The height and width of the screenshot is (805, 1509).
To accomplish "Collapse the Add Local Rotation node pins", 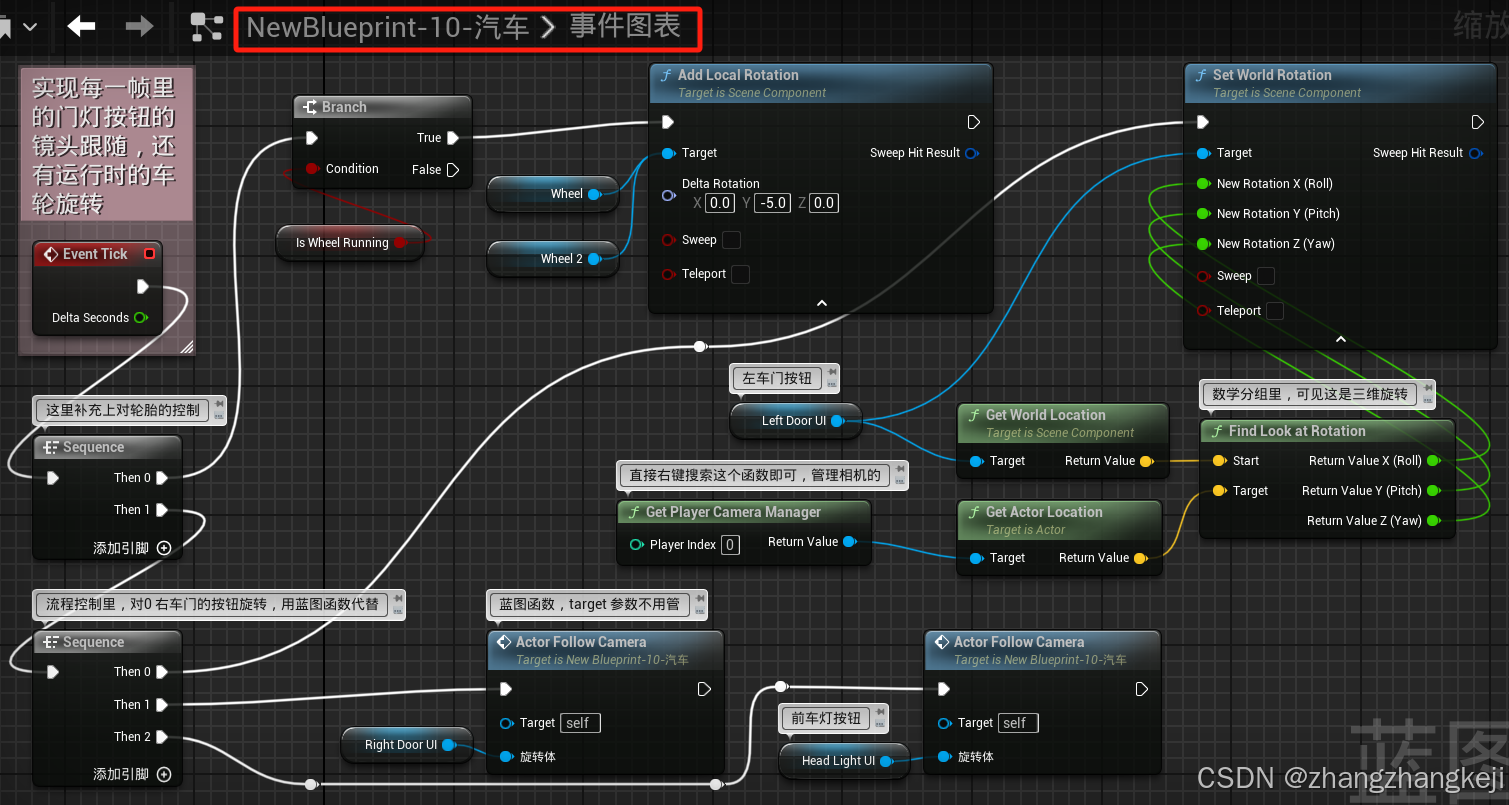I will point(822,302).
